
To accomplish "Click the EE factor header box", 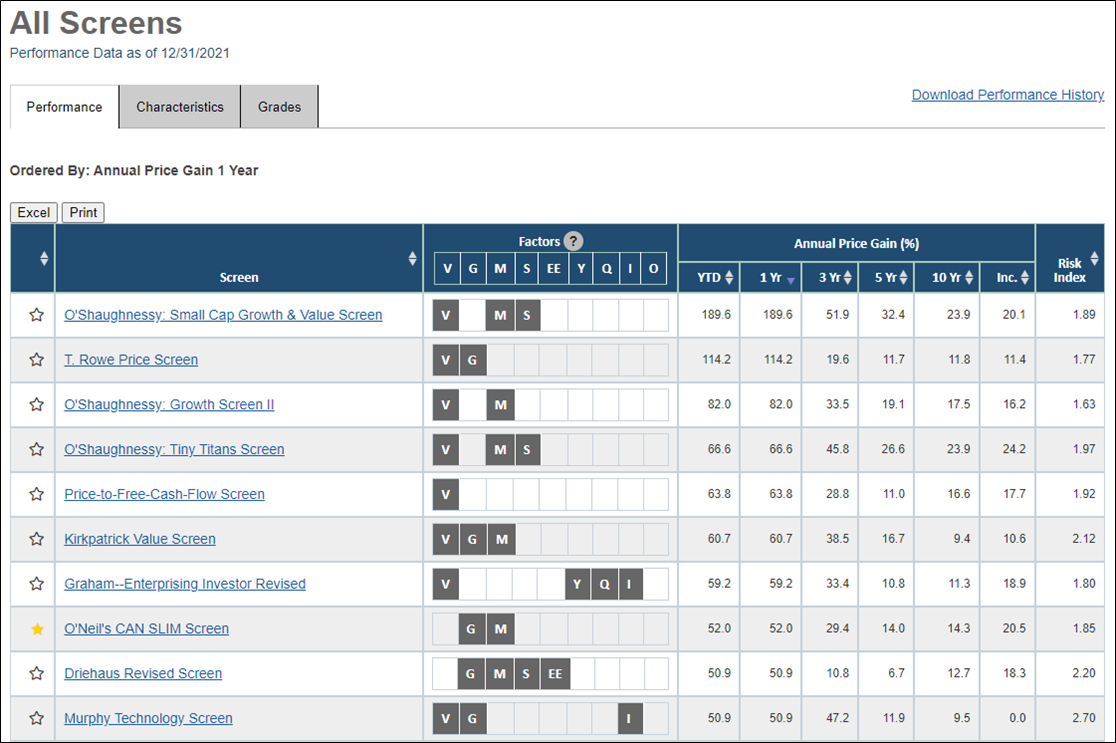I will click(x=554, y=269).
